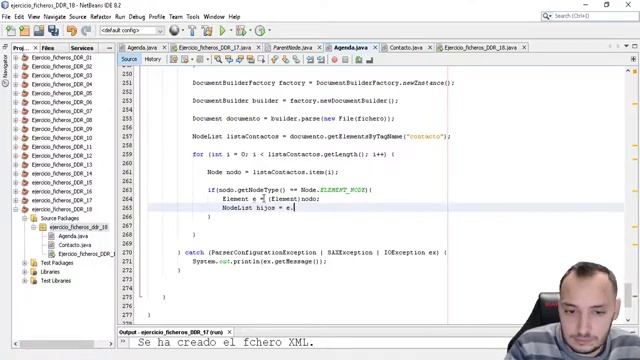Viewport: 640px width, 360px height.
Task: Toggle Rectangular Selection in editor toolbar
Action: click(x=261, y=60)
